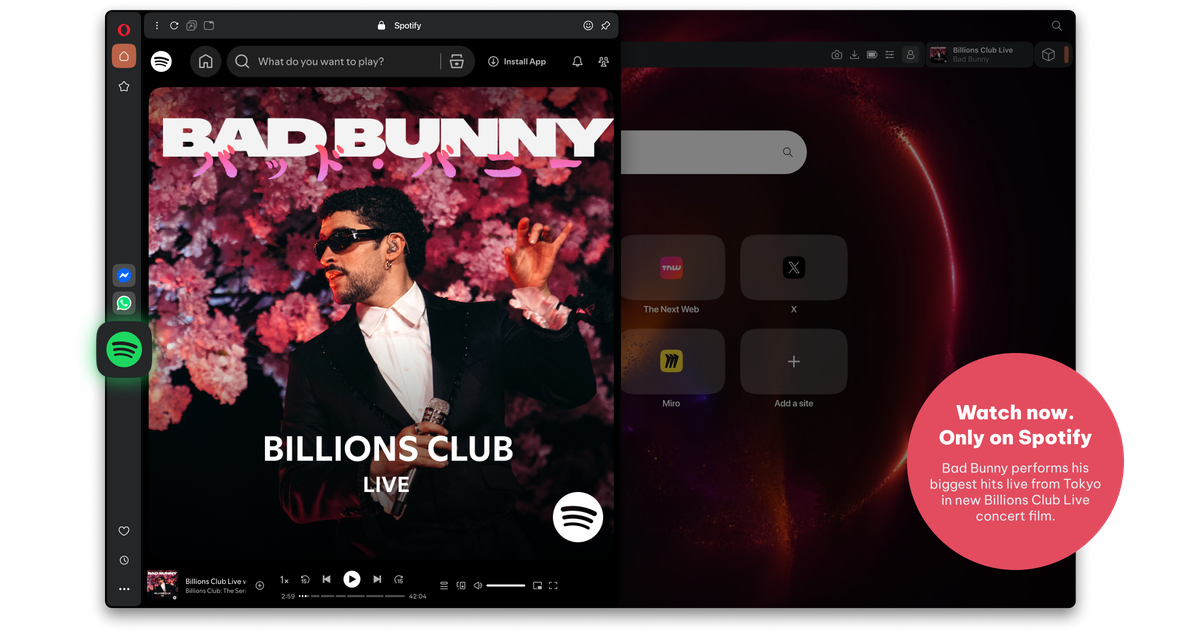Go to Spotify Home

205,62
